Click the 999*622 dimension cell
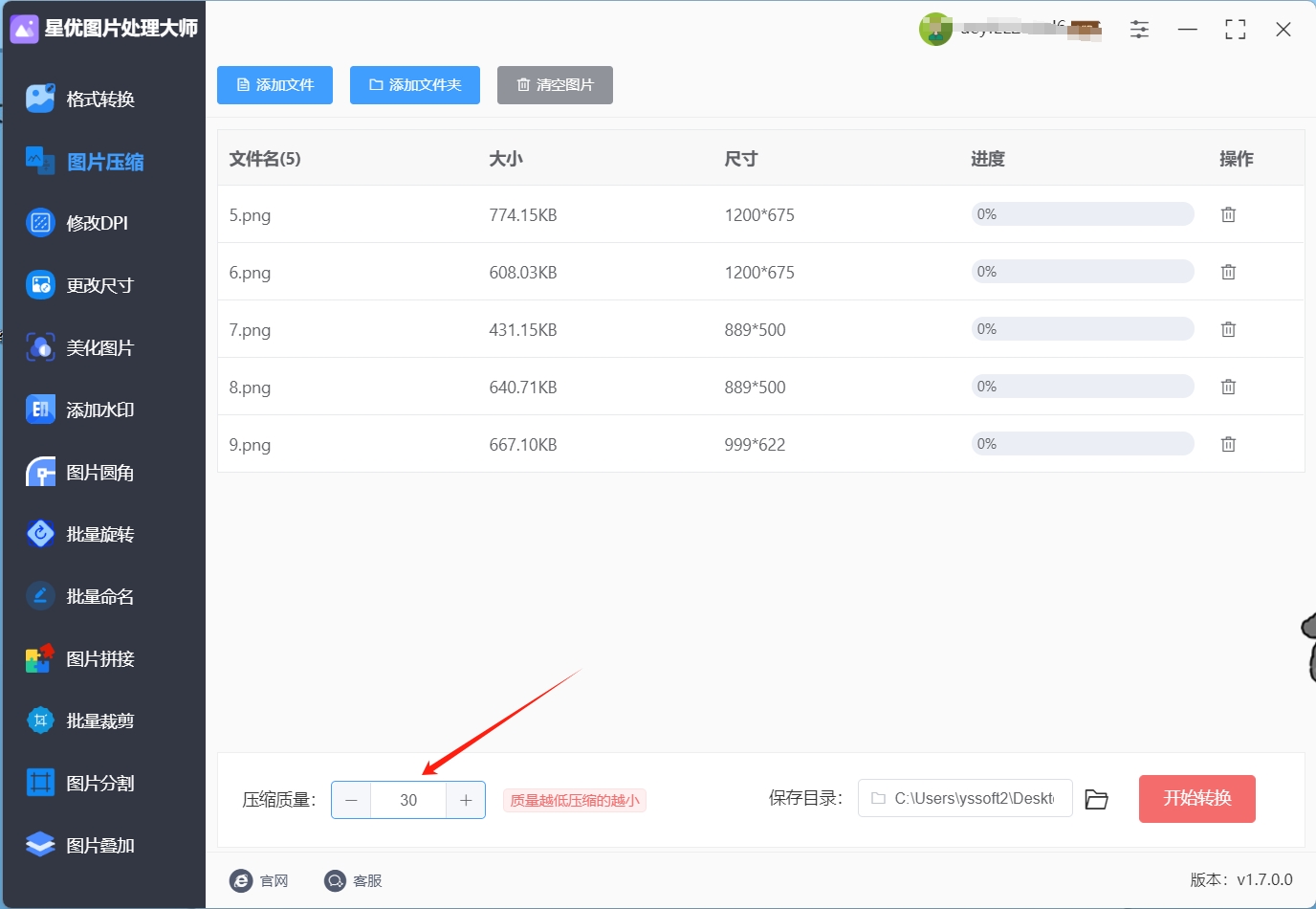This screenshot has height=909, width=1316. click(x=755, y=445)
